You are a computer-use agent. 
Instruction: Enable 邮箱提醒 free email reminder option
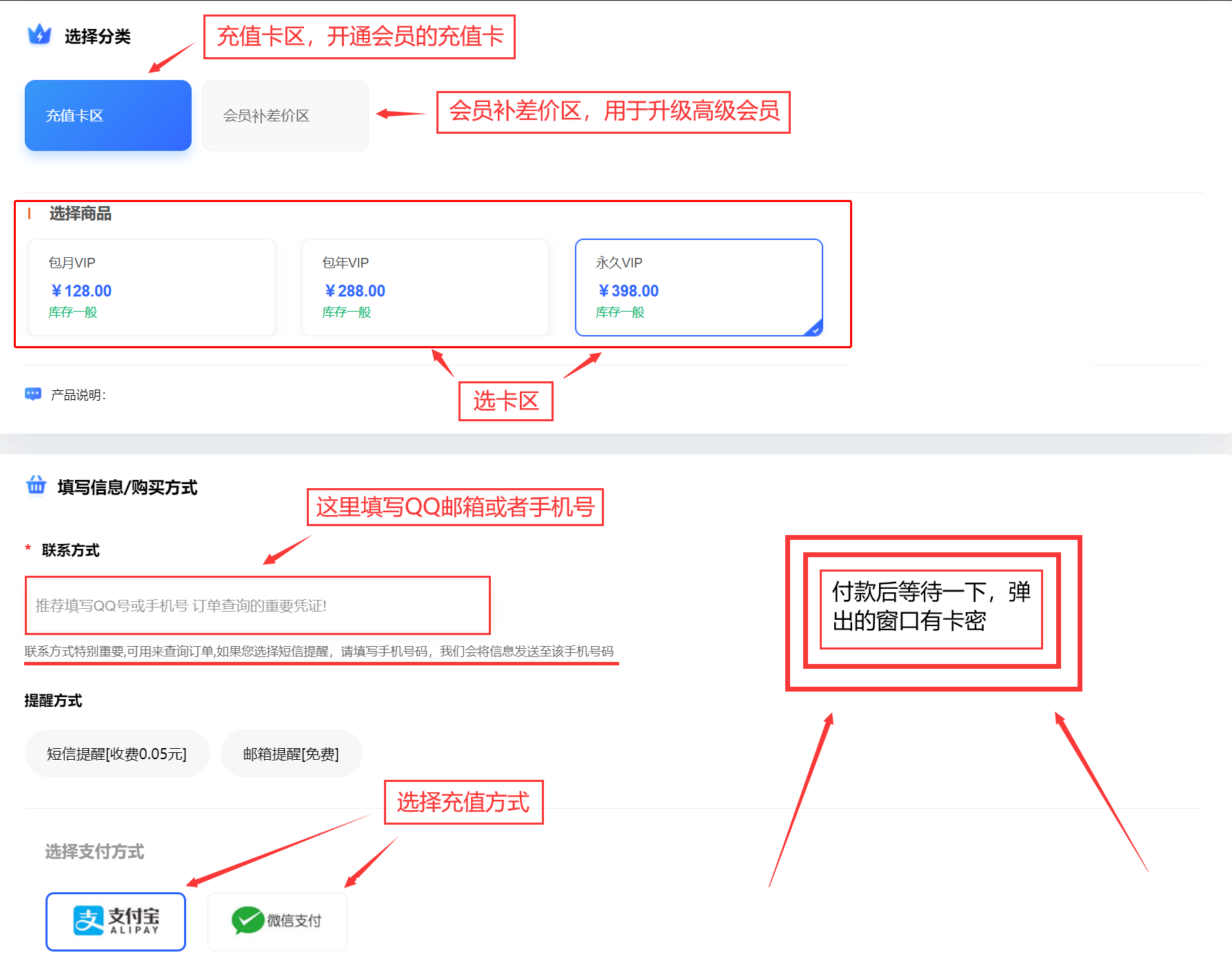[291, 754]
